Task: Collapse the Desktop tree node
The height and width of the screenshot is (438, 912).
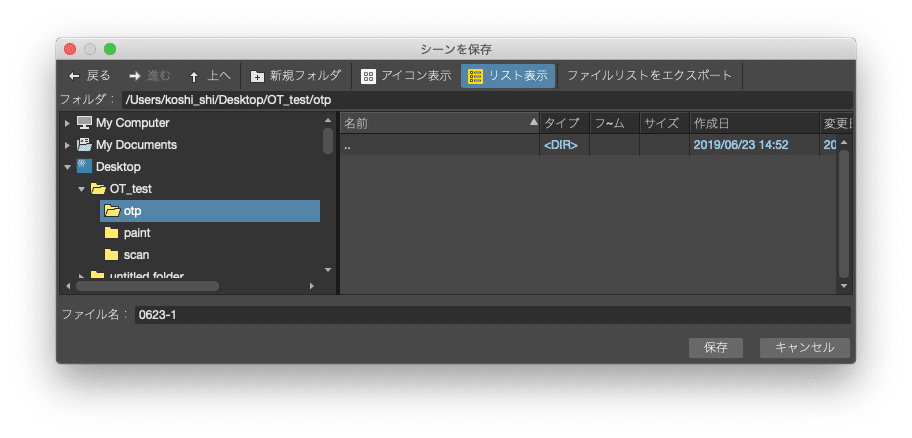Action: [x=67, y=167]
